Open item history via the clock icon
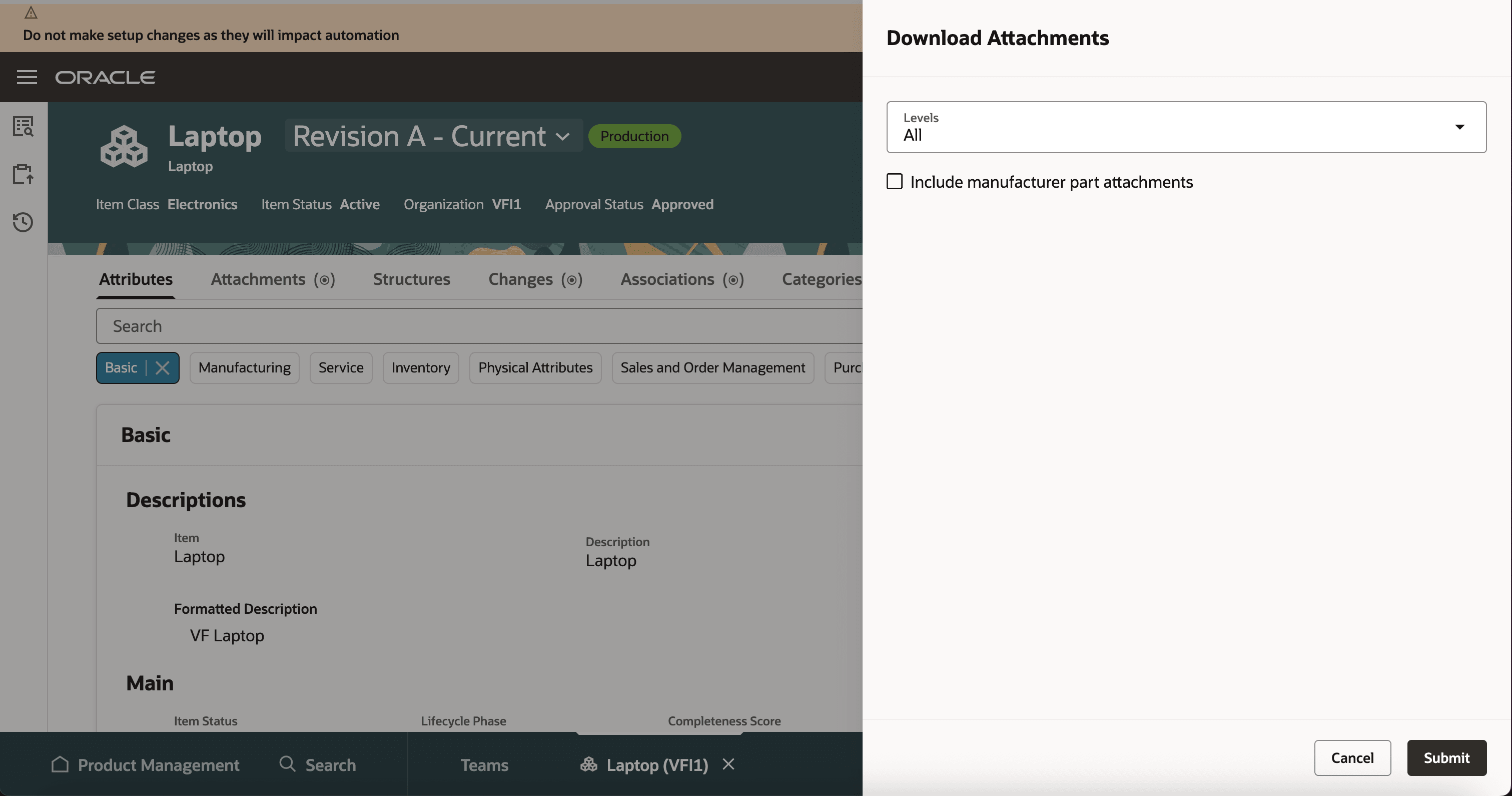Image resolution: width=1512 pixels, height=796 pixels. point(23,222)
